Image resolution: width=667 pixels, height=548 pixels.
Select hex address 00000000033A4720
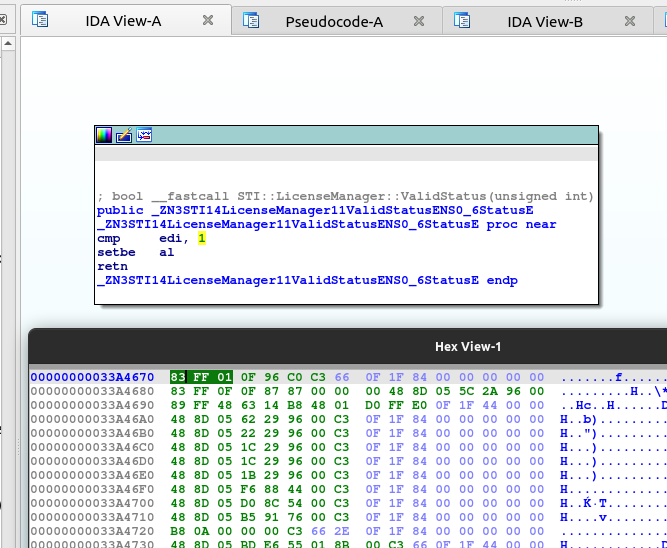point(92,531)
